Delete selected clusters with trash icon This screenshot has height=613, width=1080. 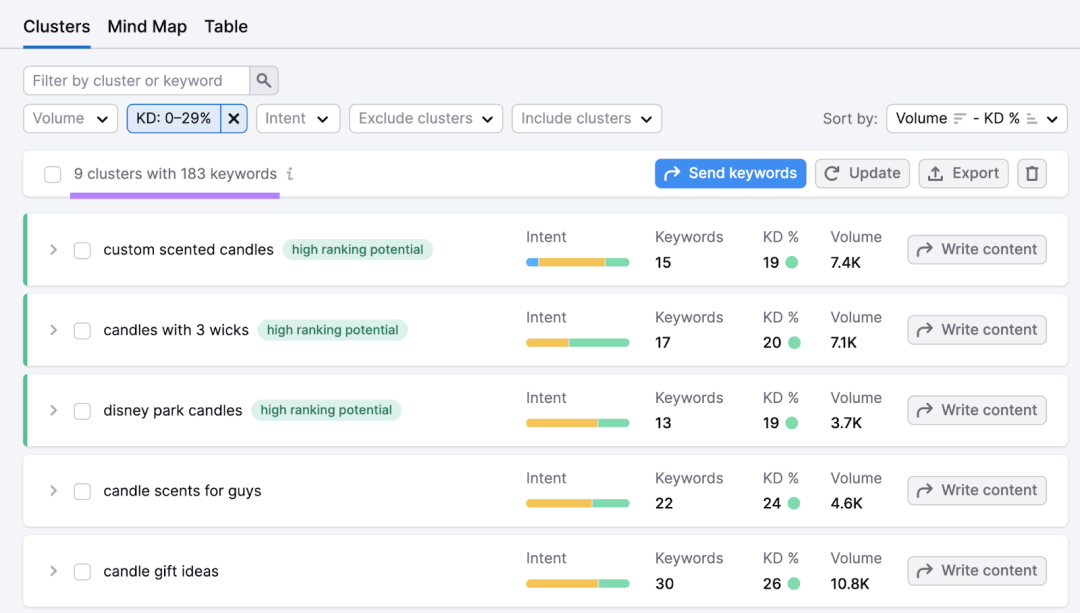tap(1032, 174)
